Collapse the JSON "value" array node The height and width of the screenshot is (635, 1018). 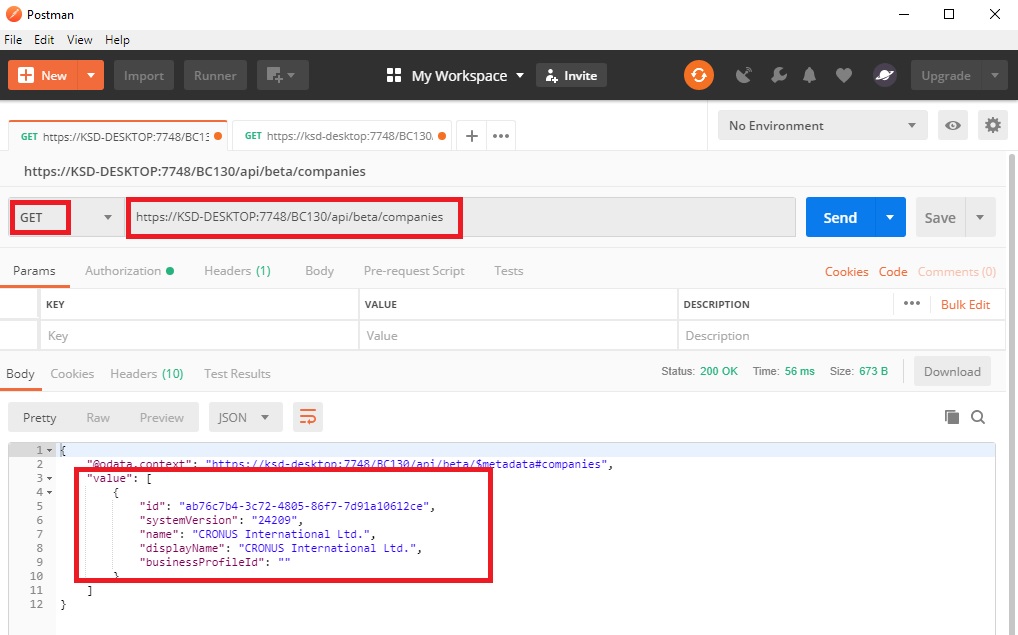(x=50, y=478)
